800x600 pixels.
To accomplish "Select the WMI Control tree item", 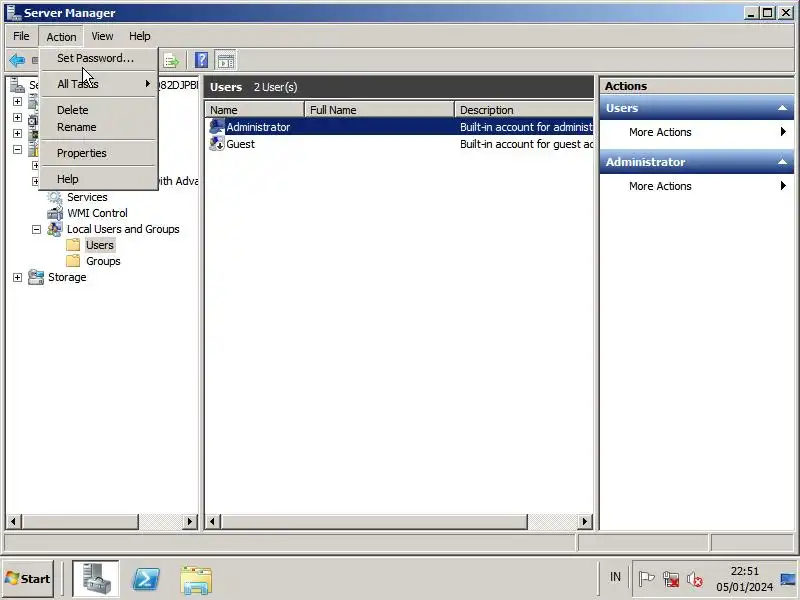I will [x=97, y=213].
